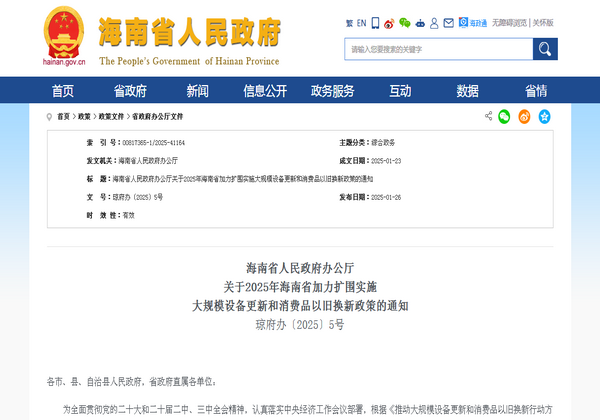
Task: Share article via green WeChat icon
Action: (505, 117)
